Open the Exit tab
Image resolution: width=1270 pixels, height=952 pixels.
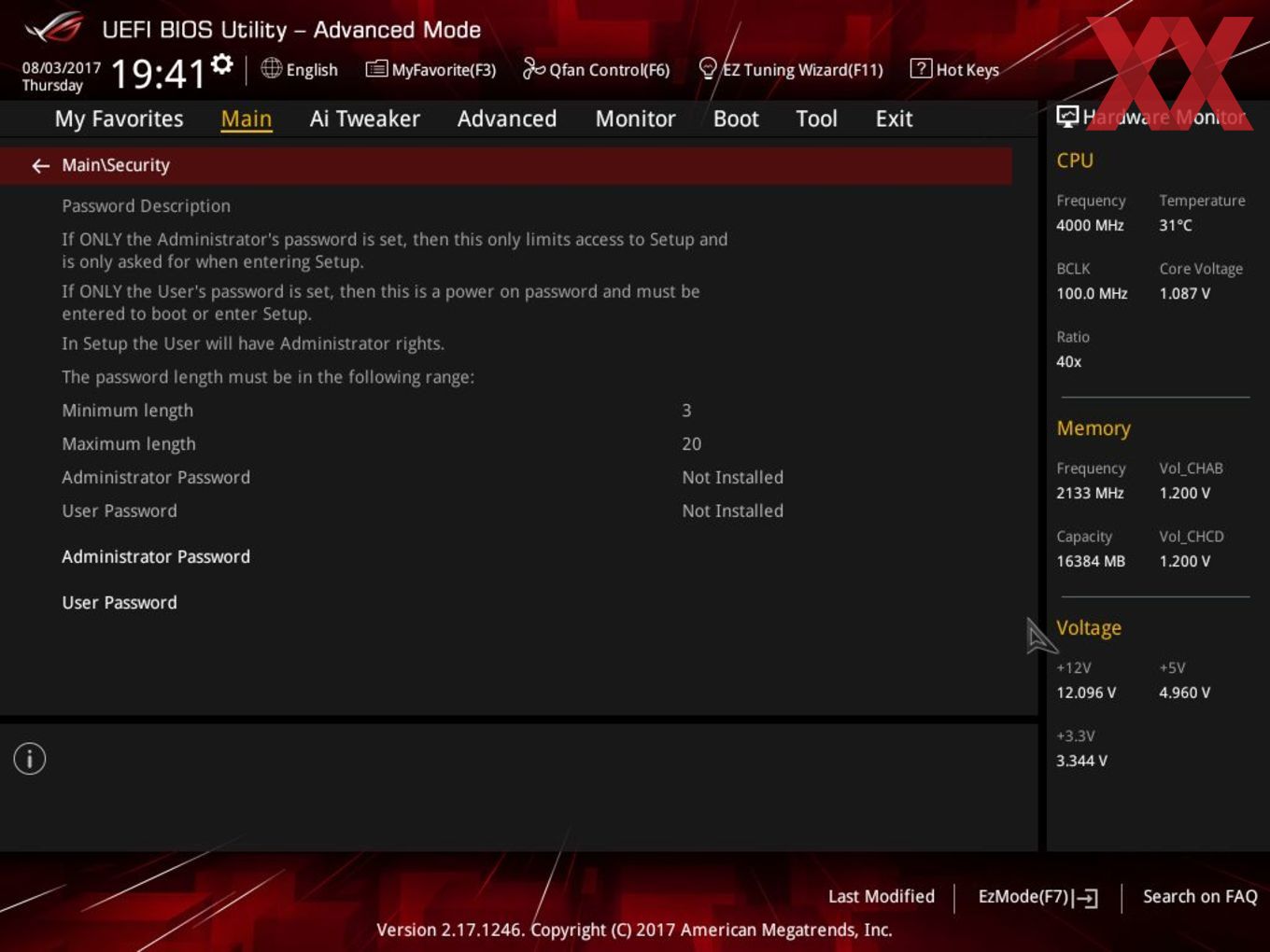point(894,119)
